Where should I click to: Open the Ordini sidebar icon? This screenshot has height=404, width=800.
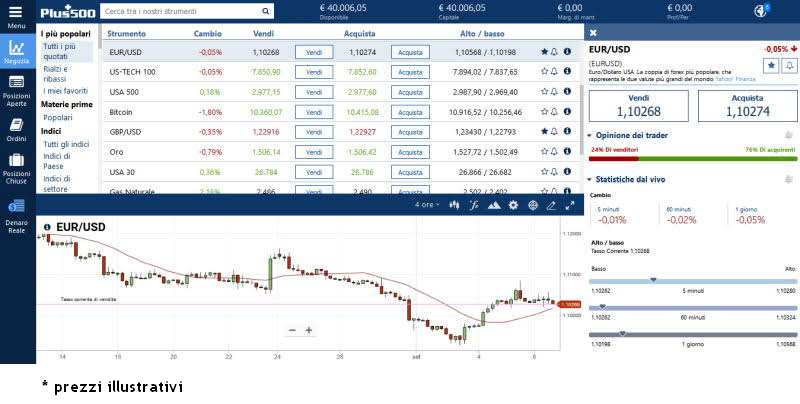(x=16, y=129)
